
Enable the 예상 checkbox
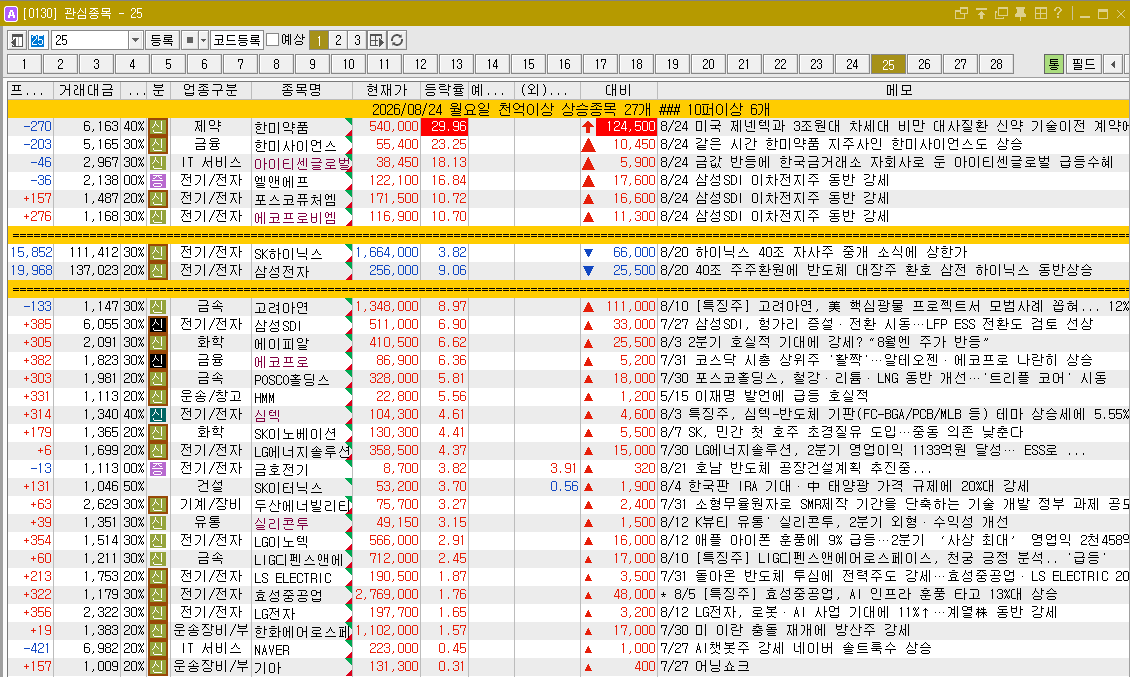pyautogui.click(x=272, y=40)
